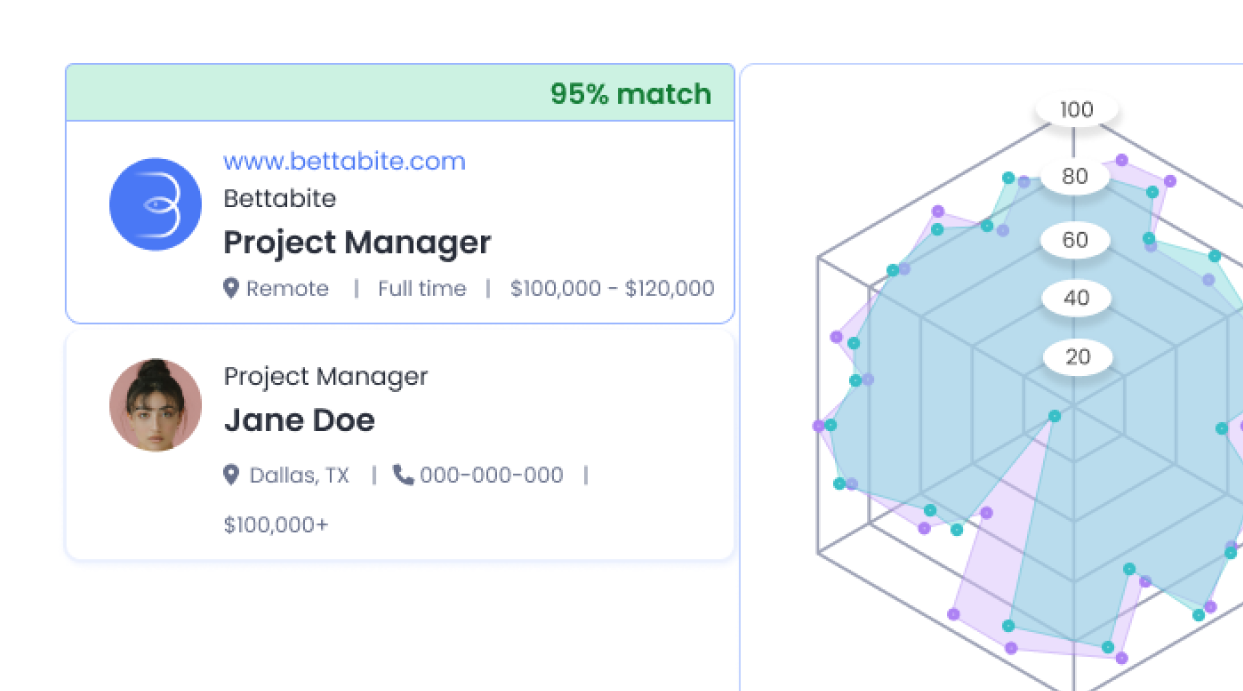Click the 20 label on radar chart
1243x691 pixels.
coord(1077,357)
